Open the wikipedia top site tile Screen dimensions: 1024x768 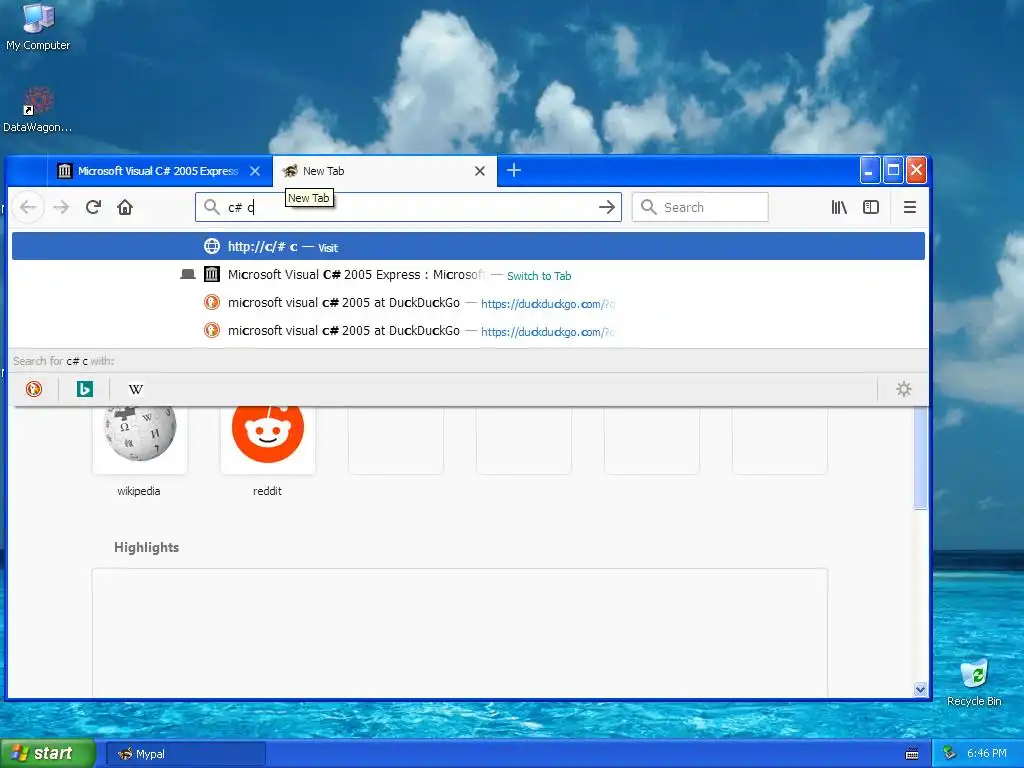(x=140, y=439)
